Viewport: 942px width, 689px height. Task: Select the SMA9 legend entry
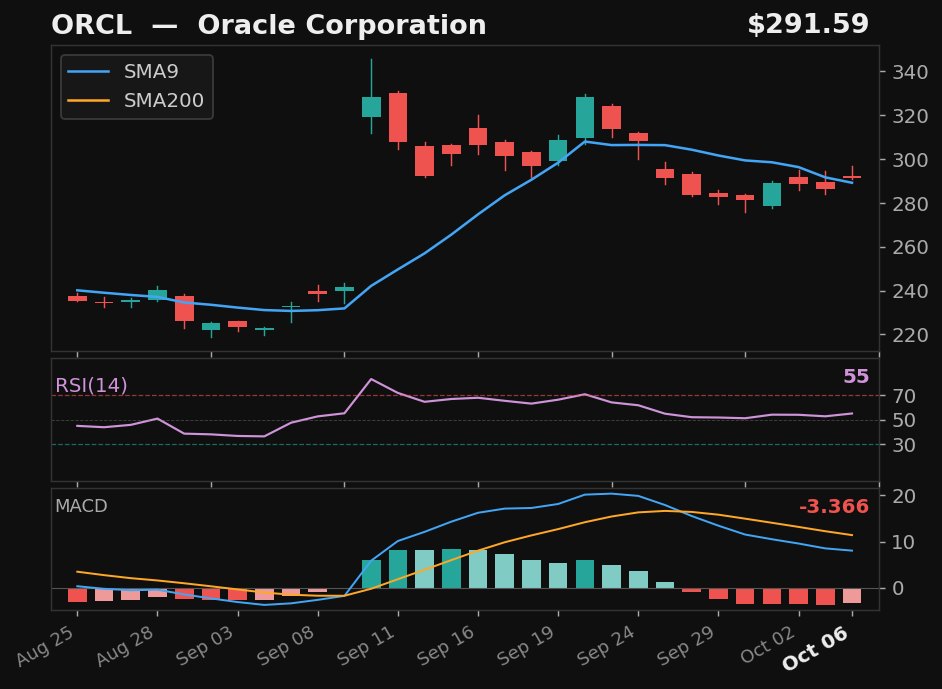point(123,71)
